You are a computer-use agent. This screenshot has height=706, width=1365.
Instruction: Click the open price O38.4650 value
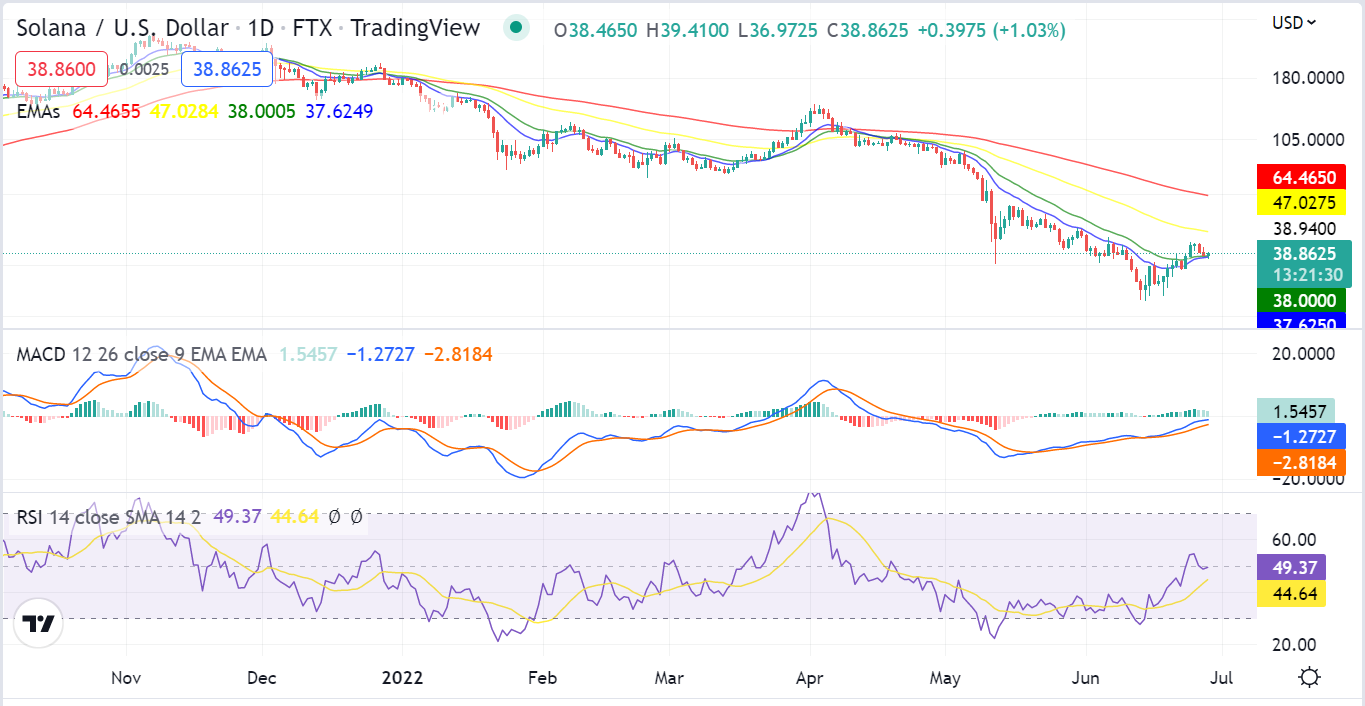(x=595, y=30)
